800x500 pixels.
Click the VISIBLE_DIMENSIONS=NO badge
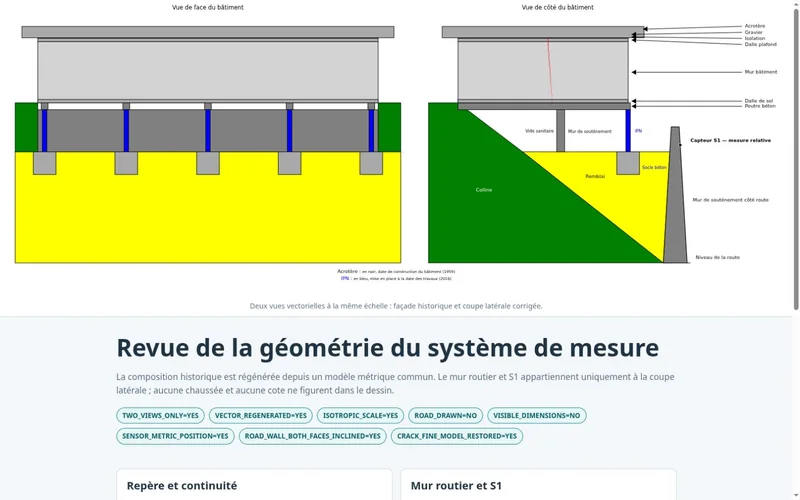[537, 415]
